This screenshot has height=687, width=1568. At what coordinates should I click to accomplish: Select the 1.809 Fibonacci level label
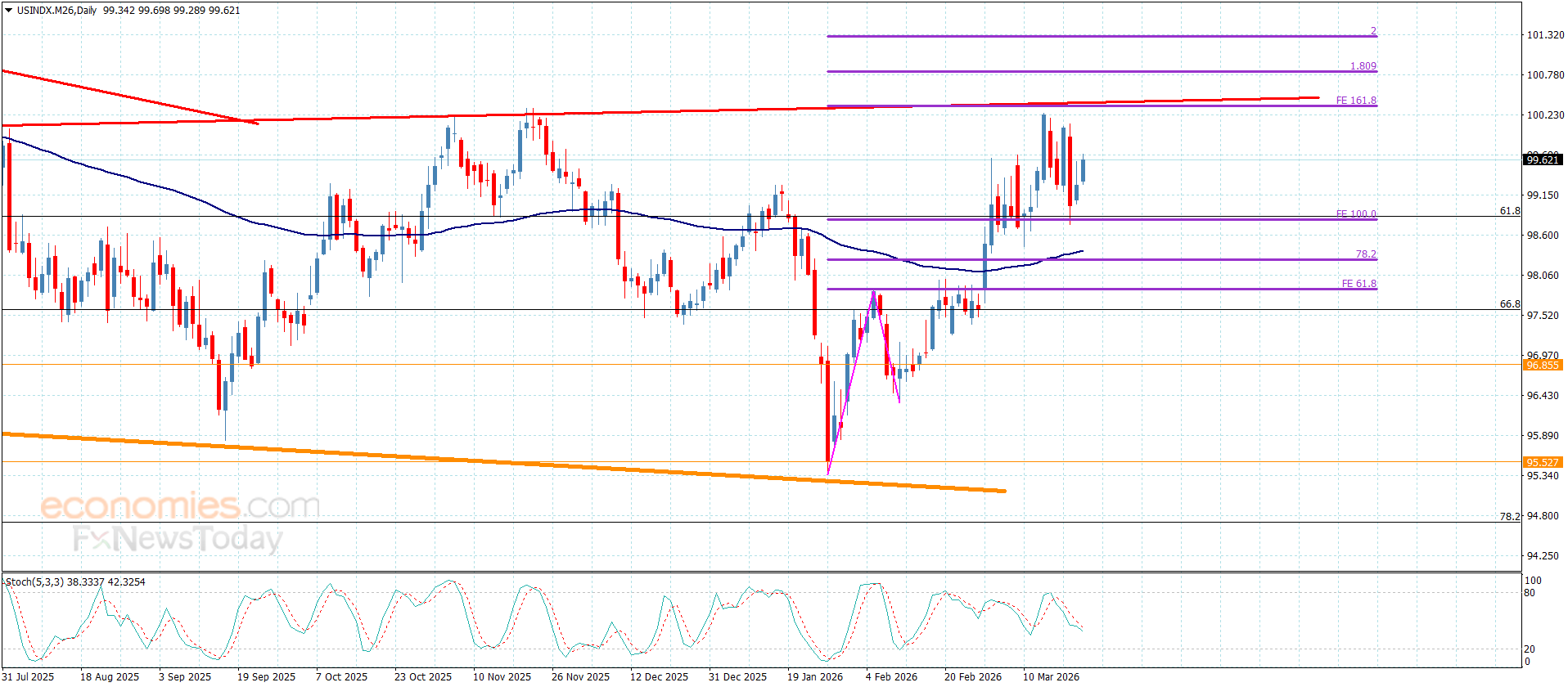click(x=1363, y=66)
